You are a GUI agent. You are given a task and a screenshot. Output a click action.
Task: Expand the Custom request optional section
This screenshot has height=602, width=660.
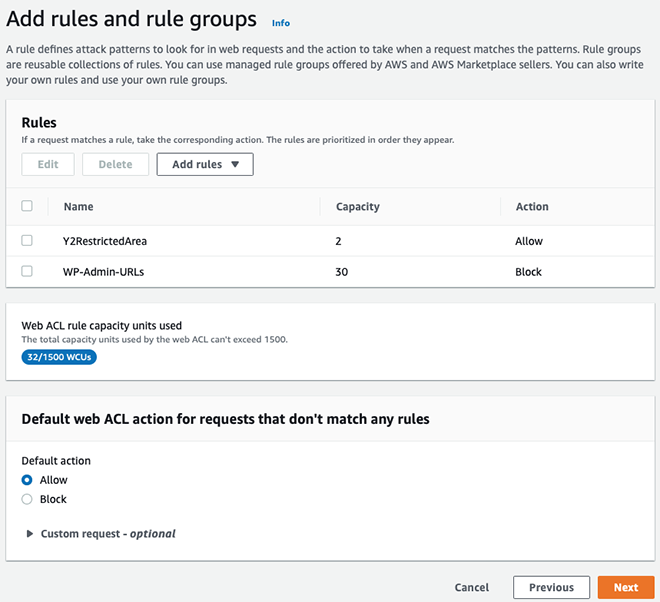tap(101, 534)
